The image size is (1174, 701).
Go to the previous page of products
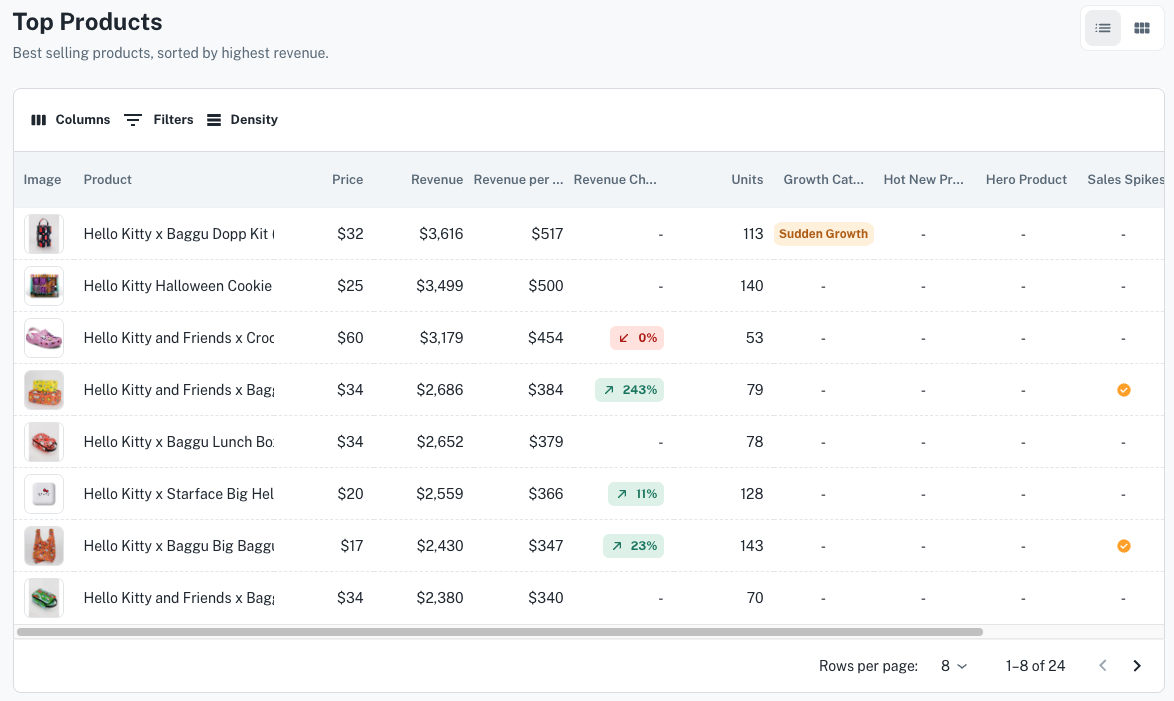1102,666
